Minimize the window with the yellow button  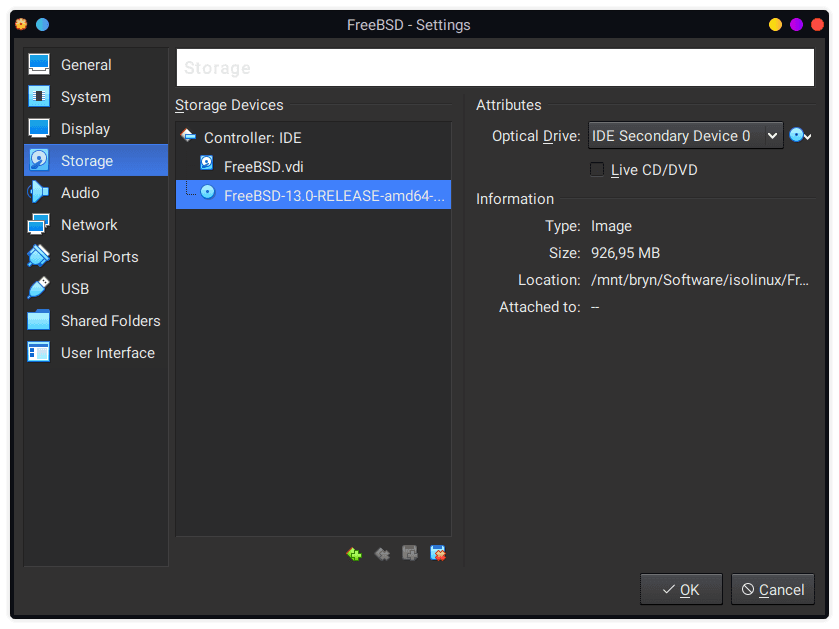point(775,25)
